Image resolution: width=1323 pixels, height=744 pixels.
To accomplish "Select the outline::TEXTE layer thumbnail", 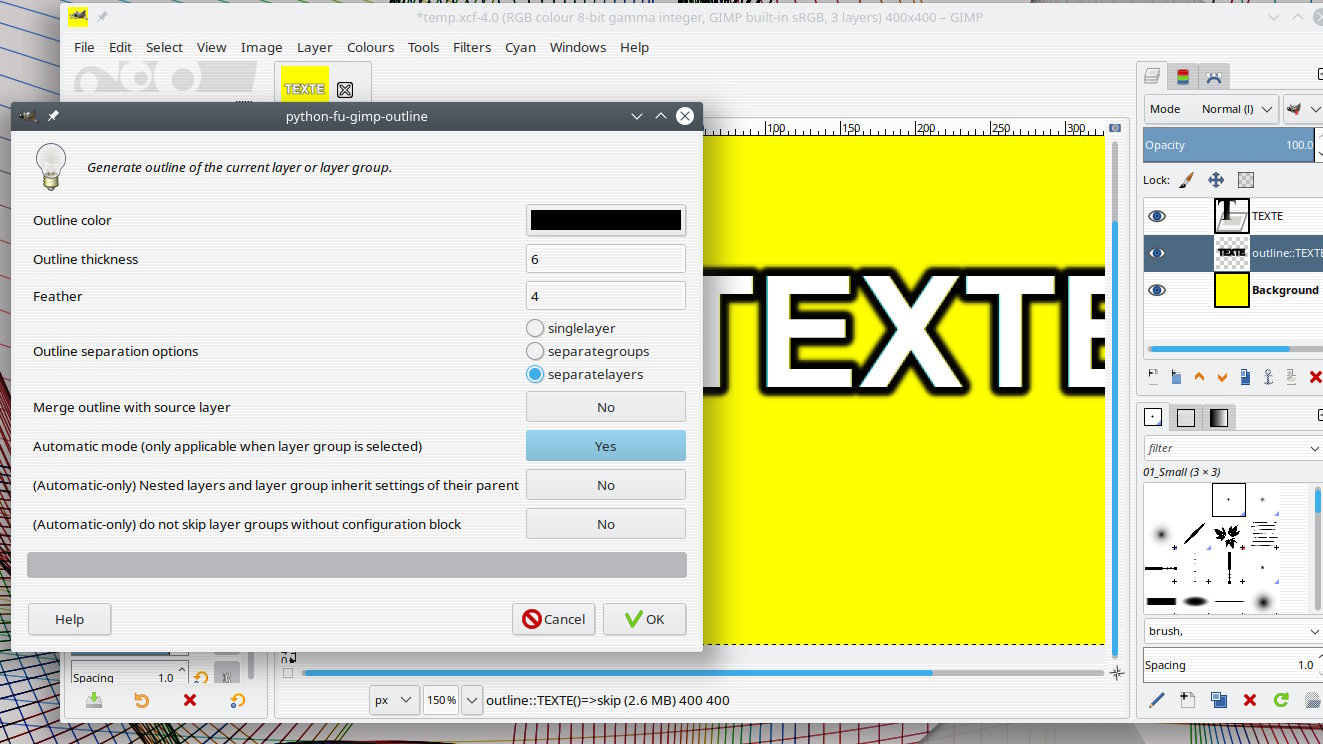I will (x=1232, y=253).
